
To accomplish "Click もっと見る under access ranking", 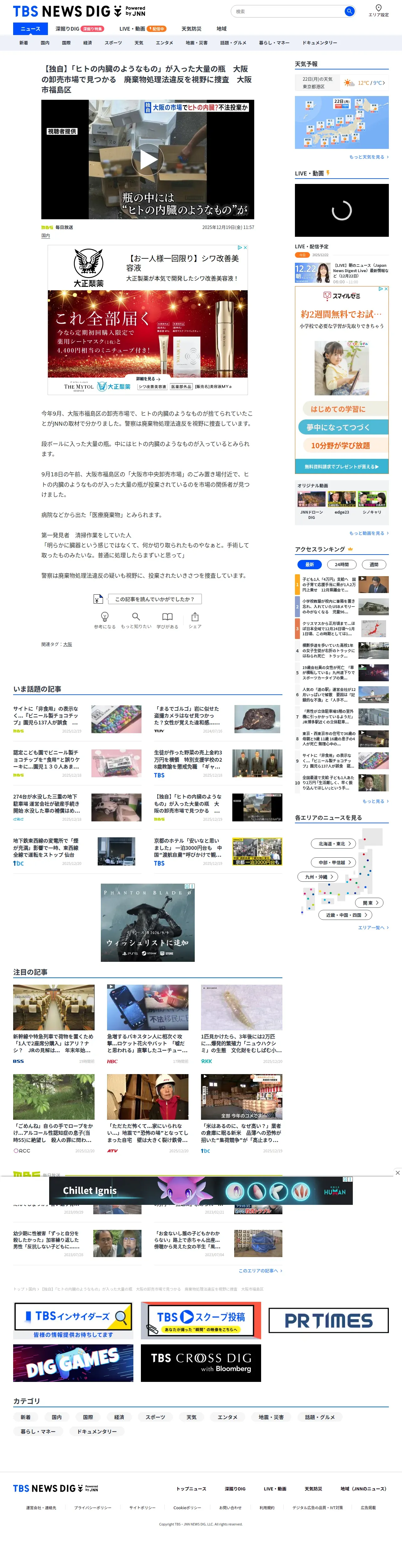I will (375, 801).
